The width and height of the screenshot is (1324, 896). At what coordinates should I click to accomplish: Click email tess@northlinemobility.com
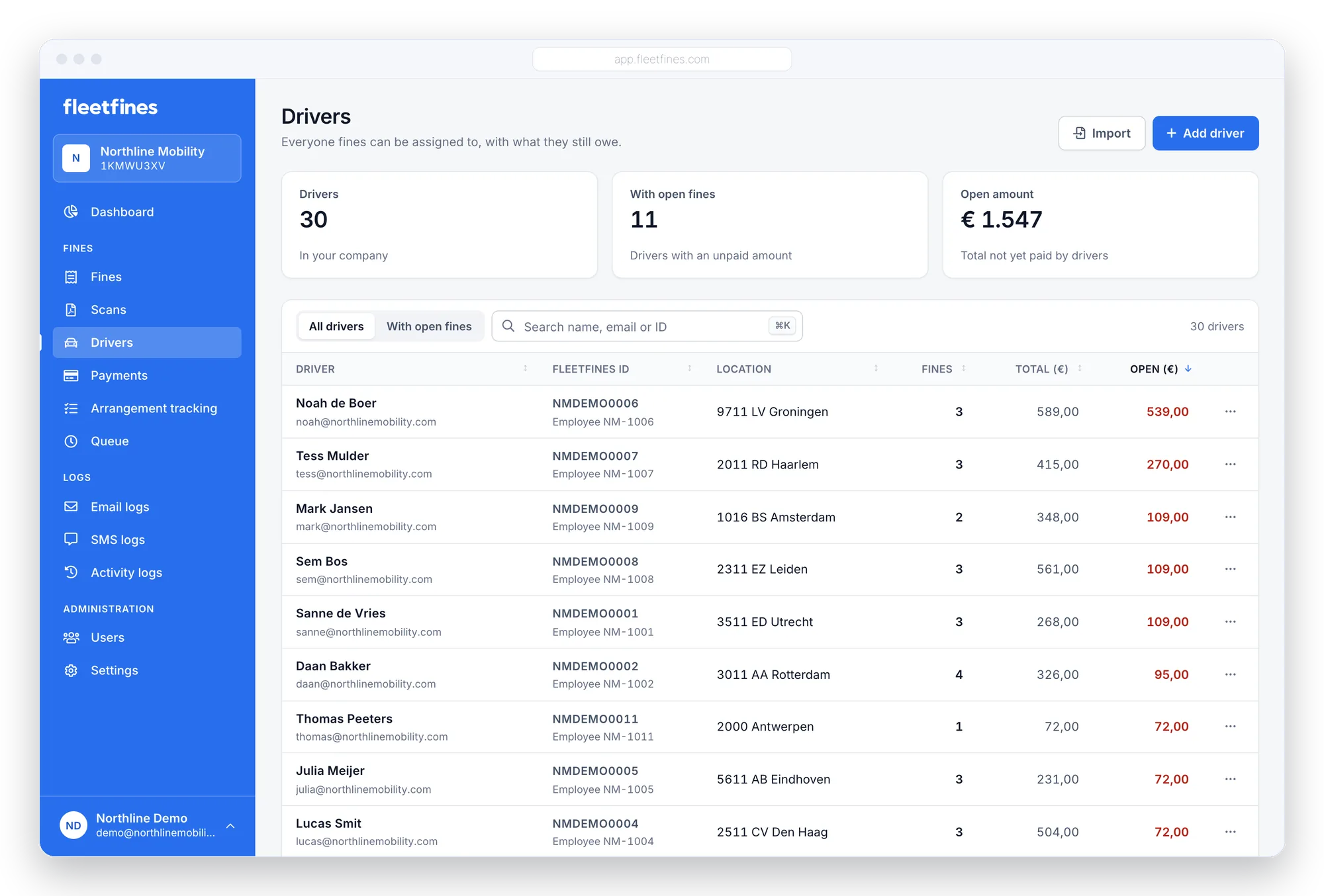pos(364,474)
